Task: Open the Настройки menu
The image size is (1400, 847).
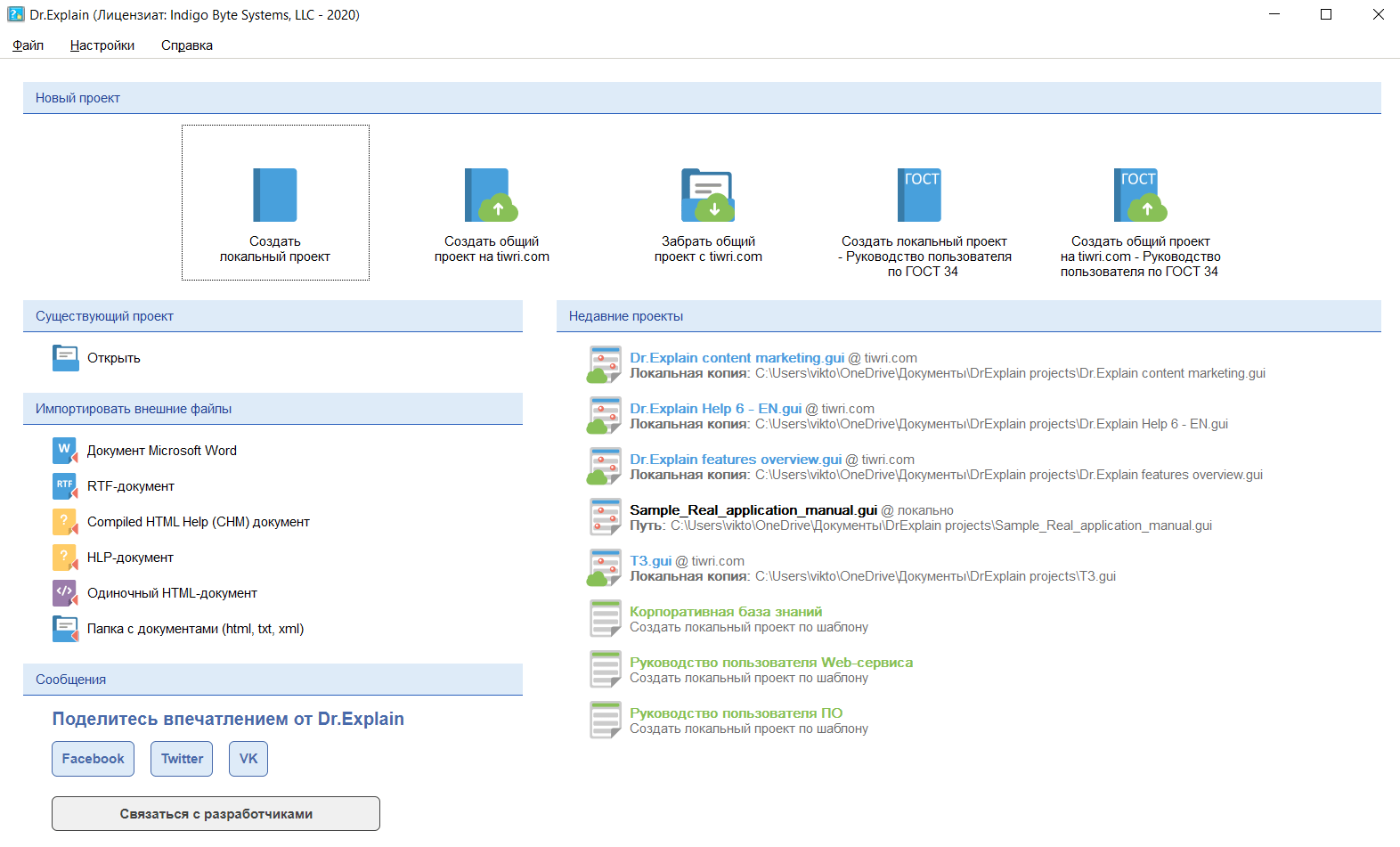Action: pyautogui.click(x=102, y=45)
